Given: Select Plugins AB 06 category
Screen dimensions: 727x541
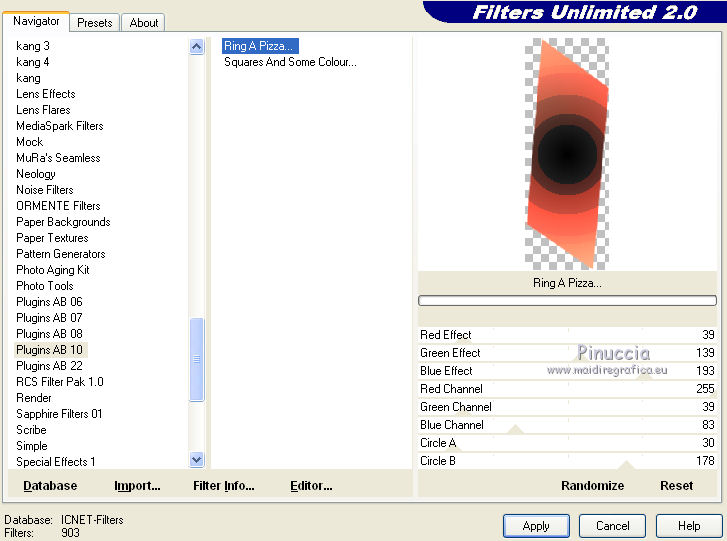Looking at the screenshot, I should [x=49, y=302].
